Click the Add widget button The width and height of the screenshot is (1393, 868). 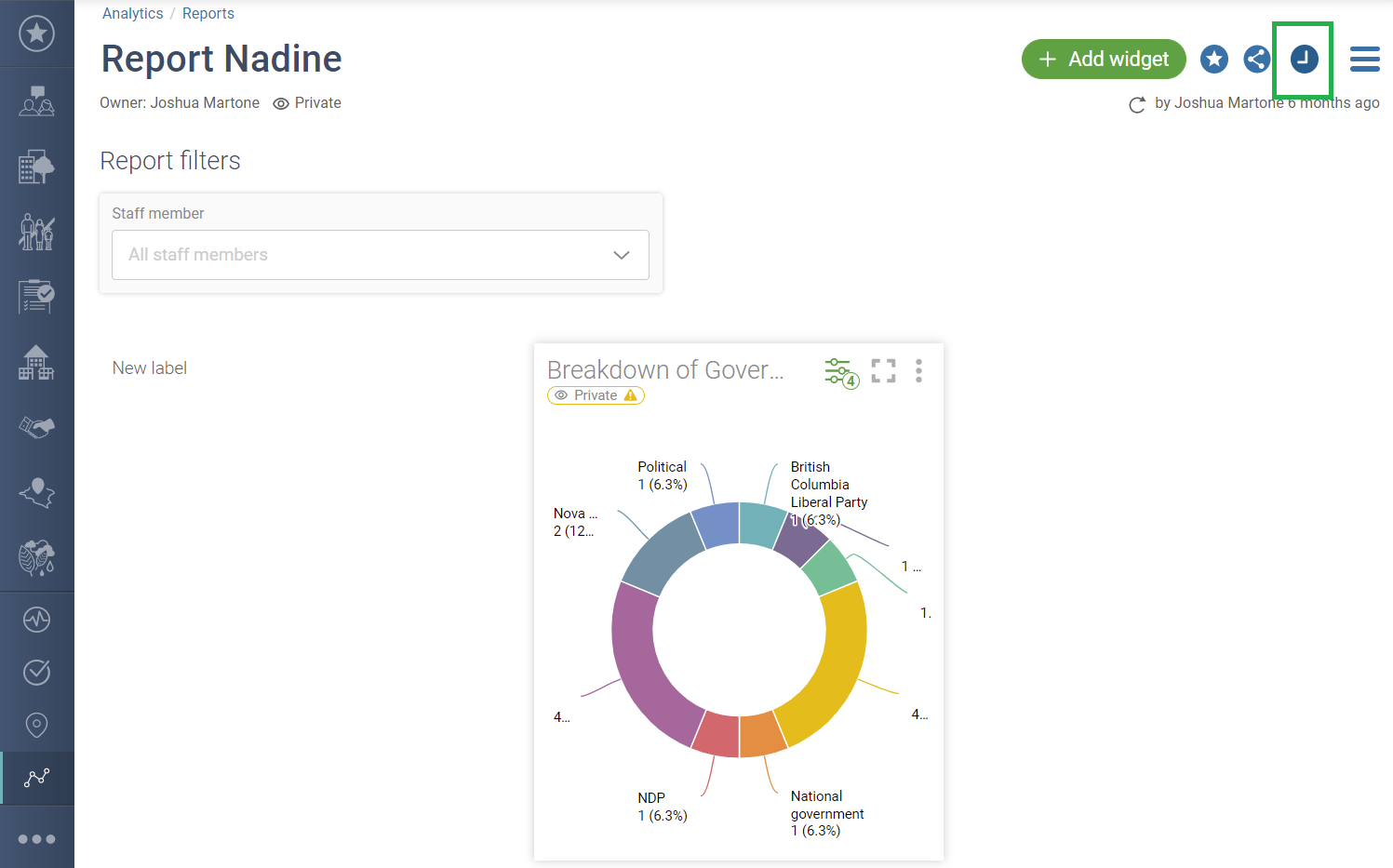pos(1103,60)
